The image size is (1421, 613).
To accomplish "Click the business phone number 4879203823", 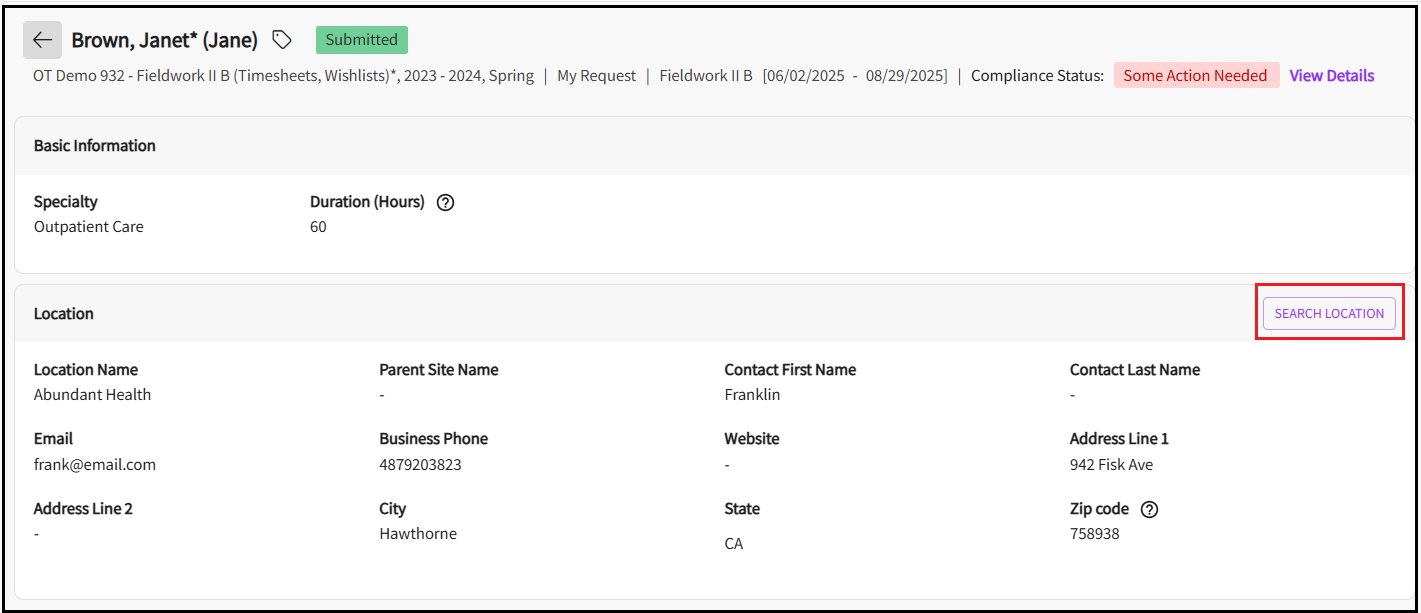I will click(x=420, y=465).
